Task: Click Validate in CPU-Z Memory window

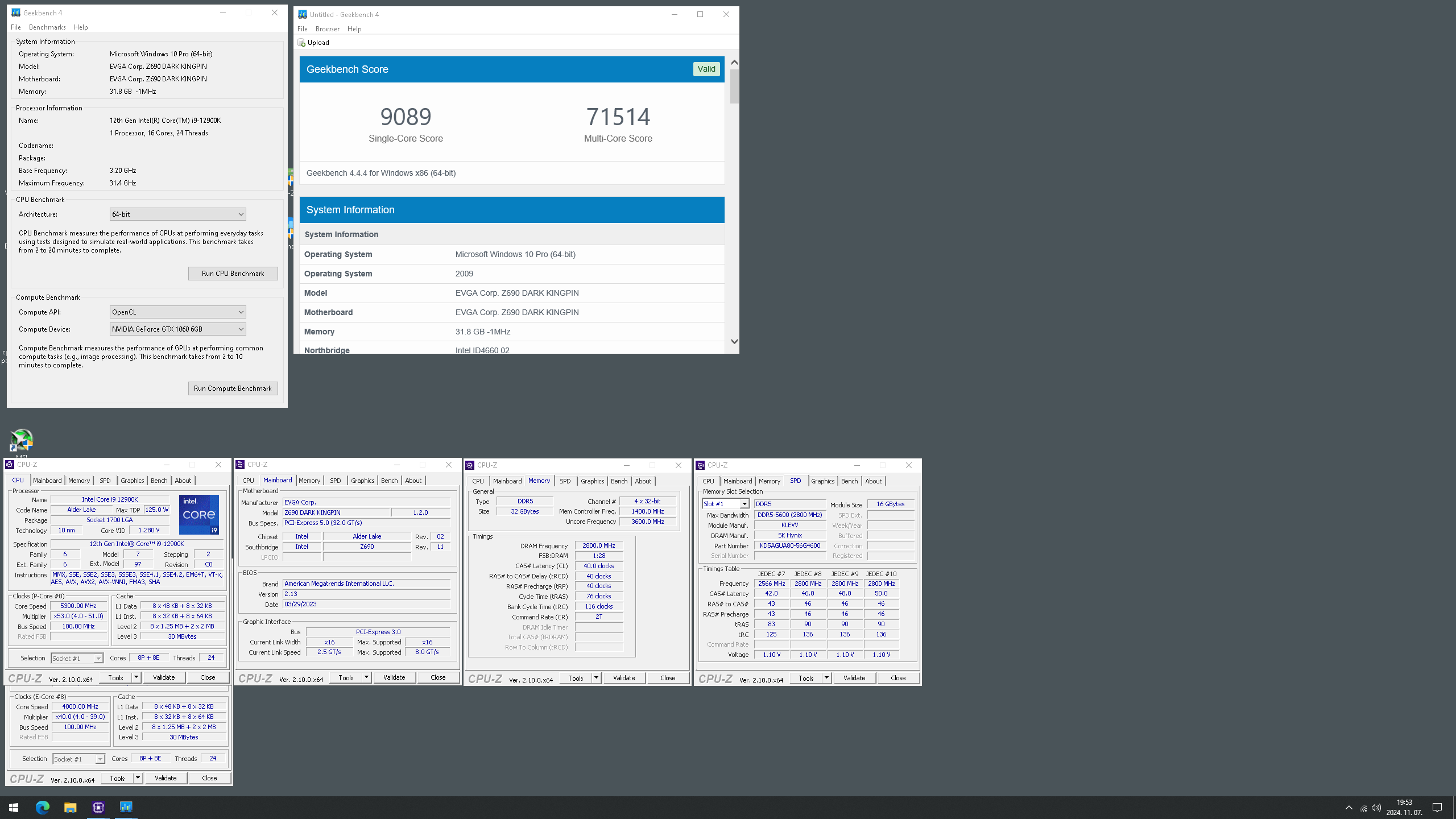Action: 624,678
